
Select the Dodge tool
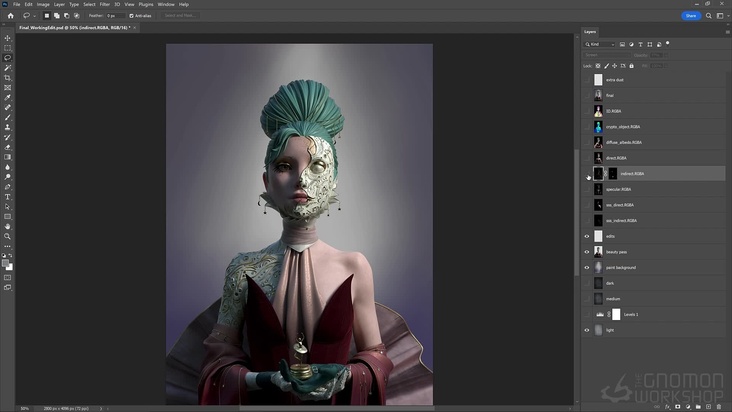(7, 177)
